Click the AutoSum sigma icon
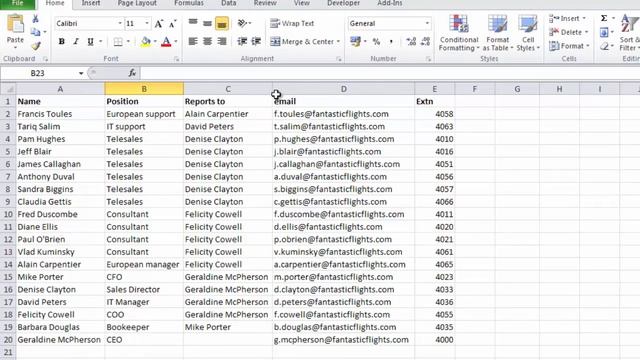 coord(604,18)
